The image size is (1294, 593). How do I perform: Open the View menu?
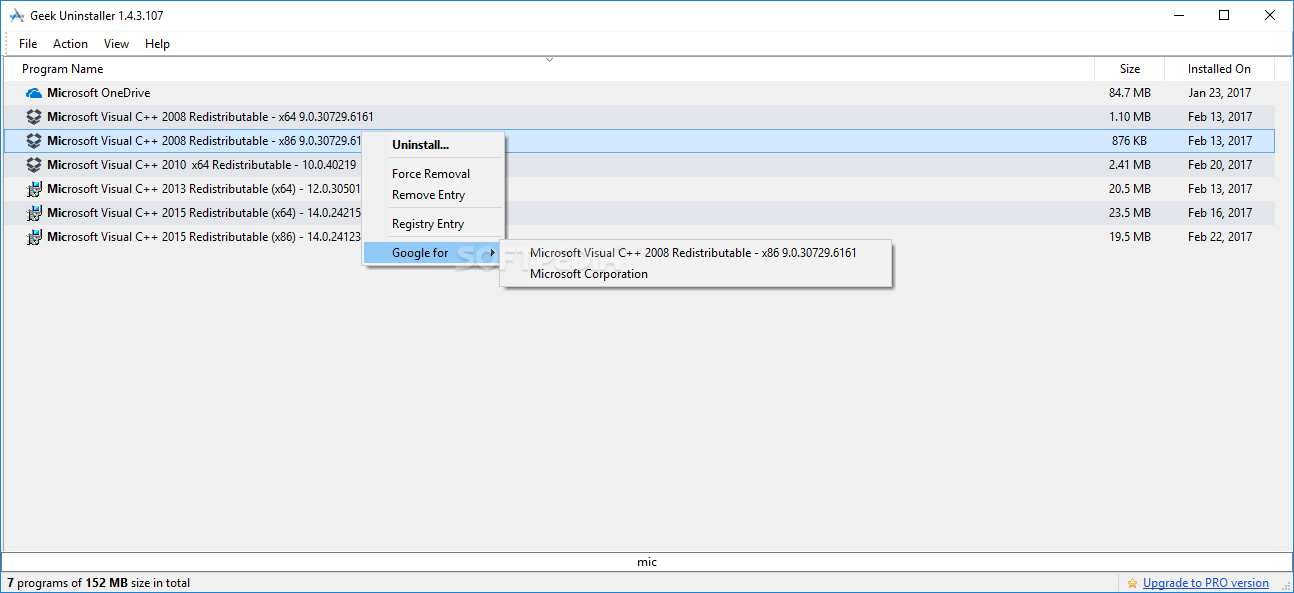pos(116,44)
